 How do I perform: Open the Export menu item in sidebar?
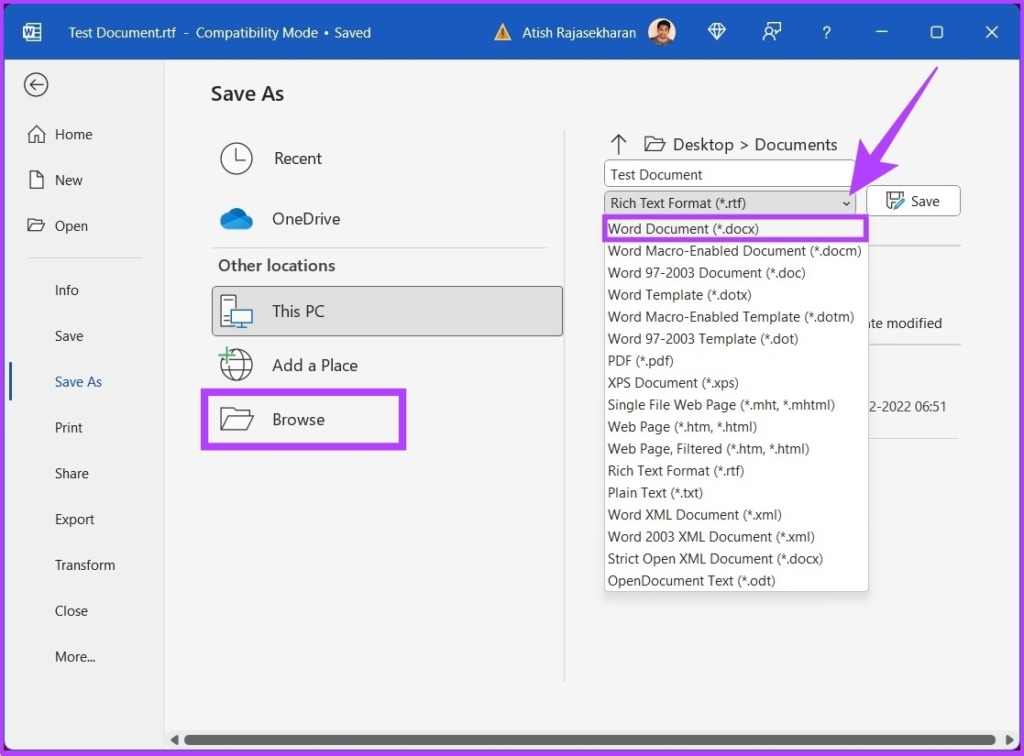75,519
